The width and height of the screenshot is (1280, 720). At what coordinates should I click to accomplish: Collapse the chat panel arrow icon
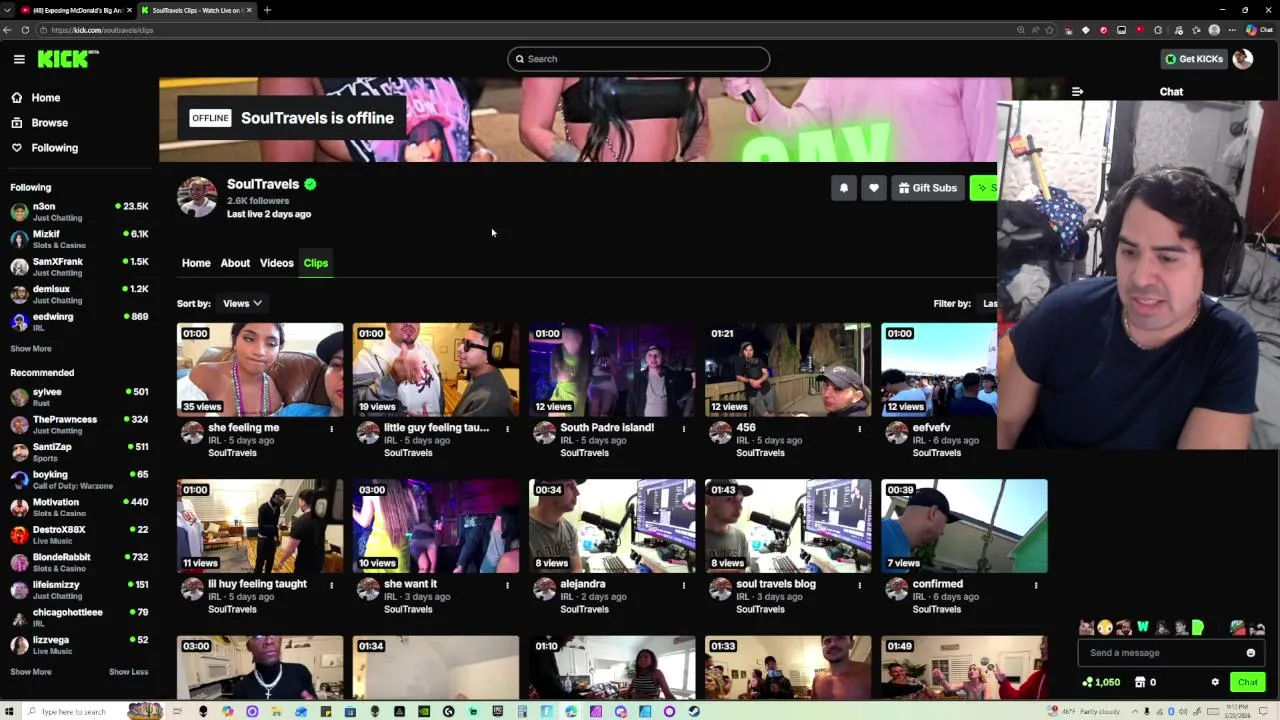pos(1077,92)
